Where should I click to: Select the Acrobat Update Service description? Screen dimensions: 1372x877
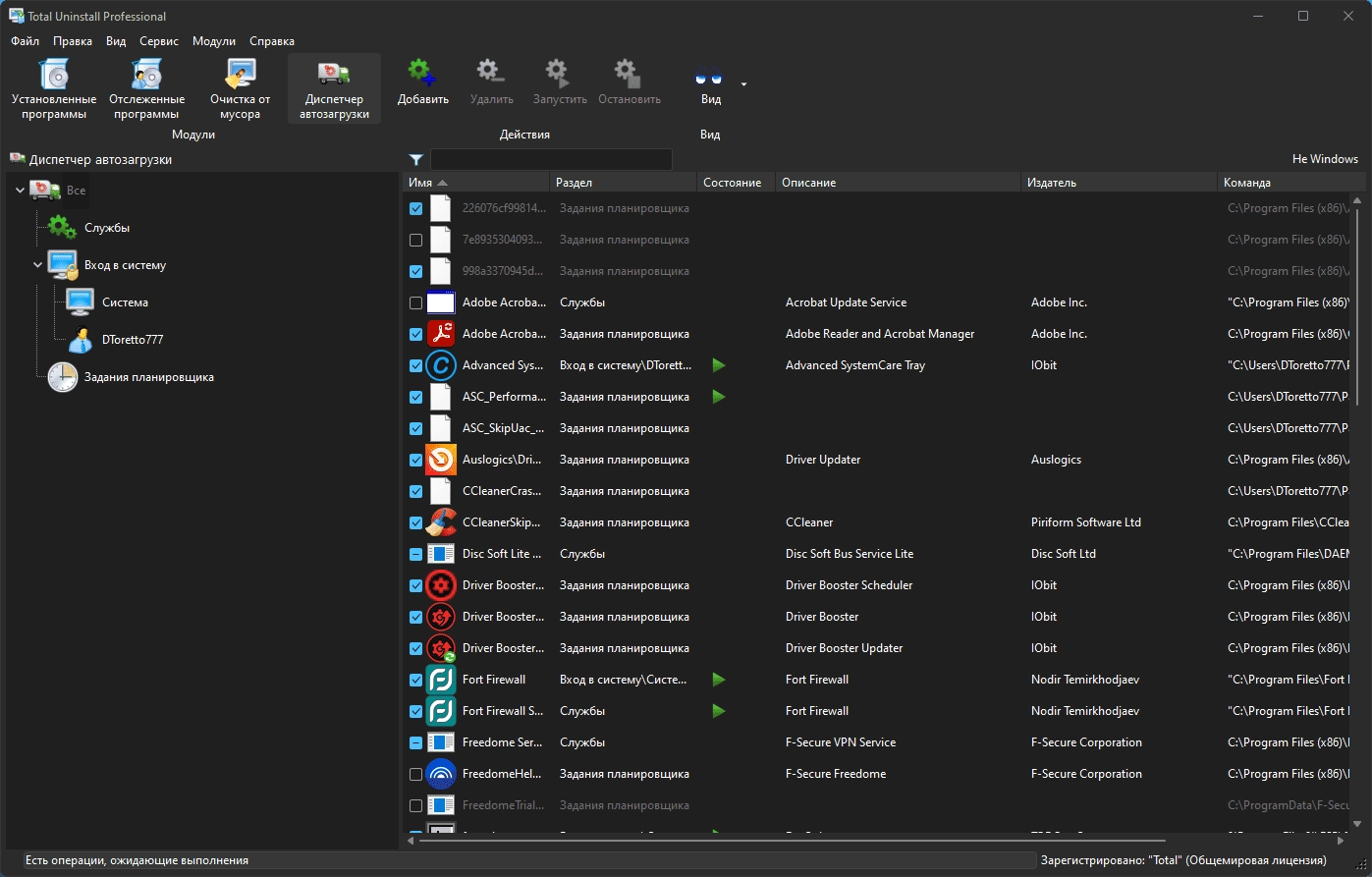pos(846,302)
